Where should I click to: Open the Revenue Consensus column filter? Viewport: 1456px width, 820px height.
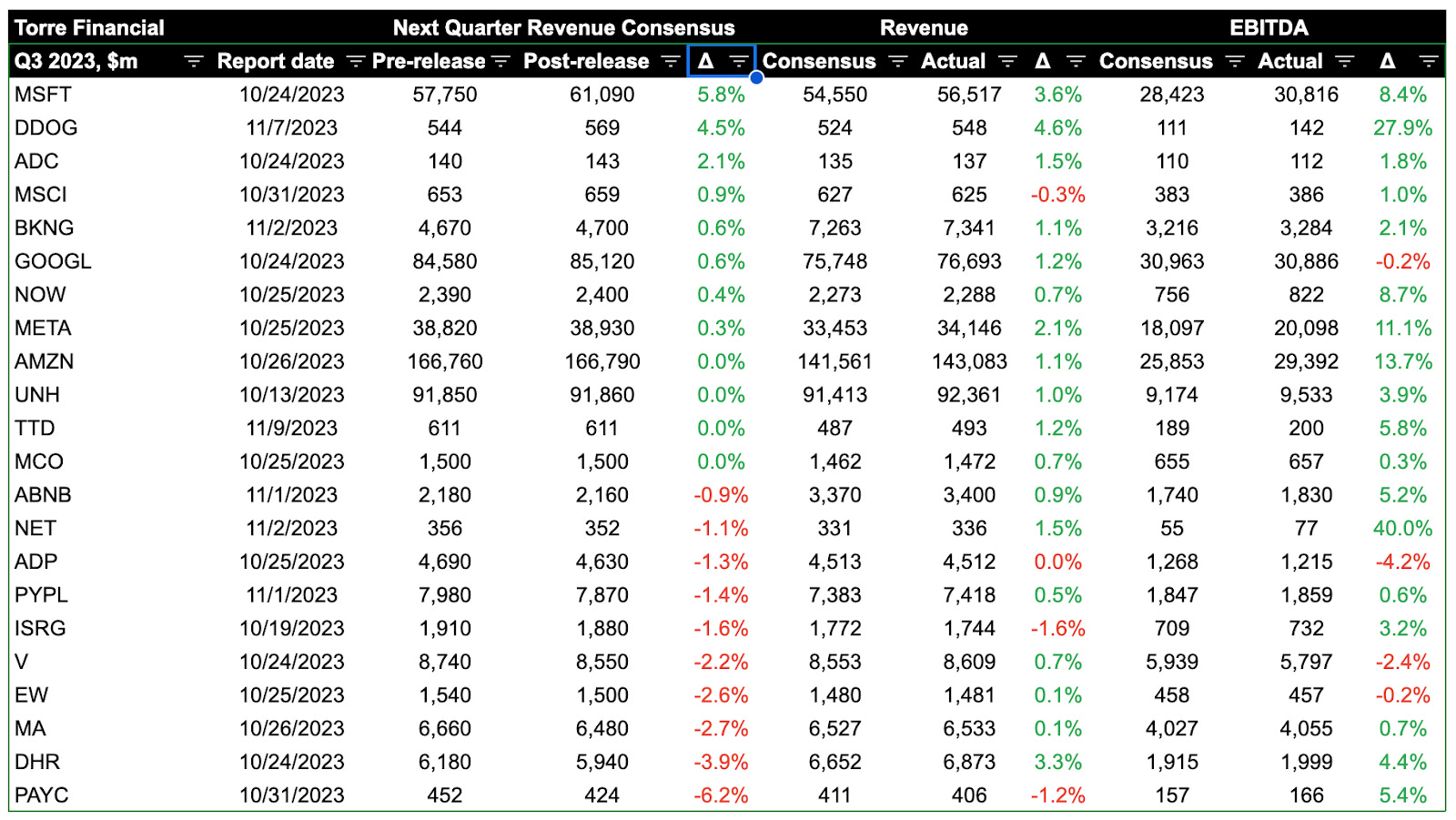(898, 61)
